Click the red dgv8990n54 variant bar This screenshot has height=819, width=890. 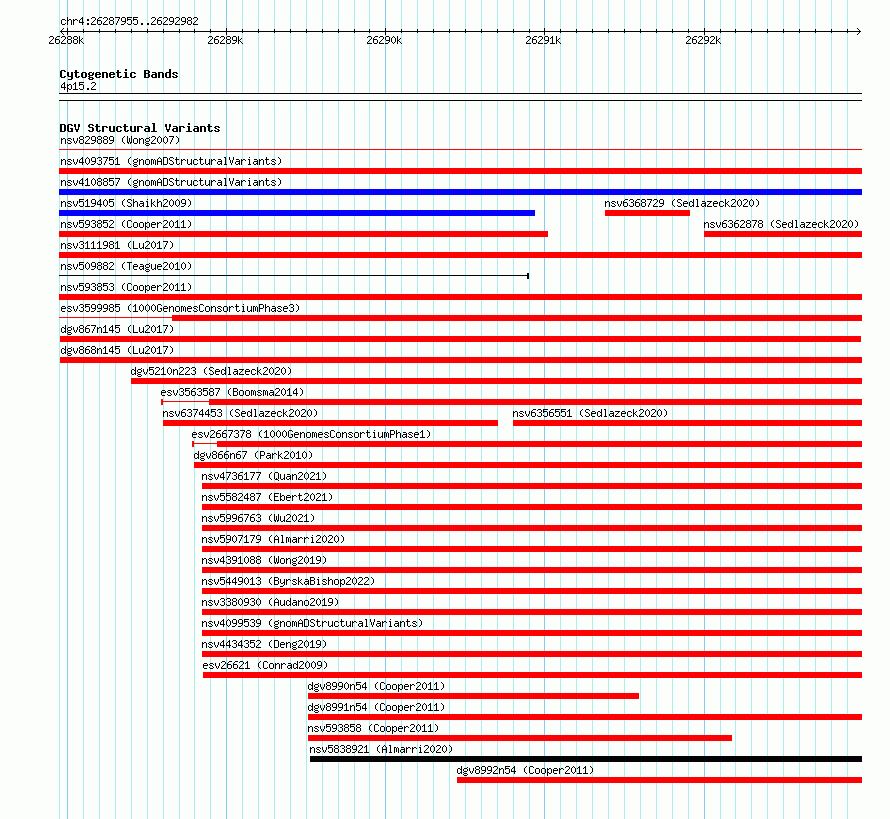(x=473, y=696)
